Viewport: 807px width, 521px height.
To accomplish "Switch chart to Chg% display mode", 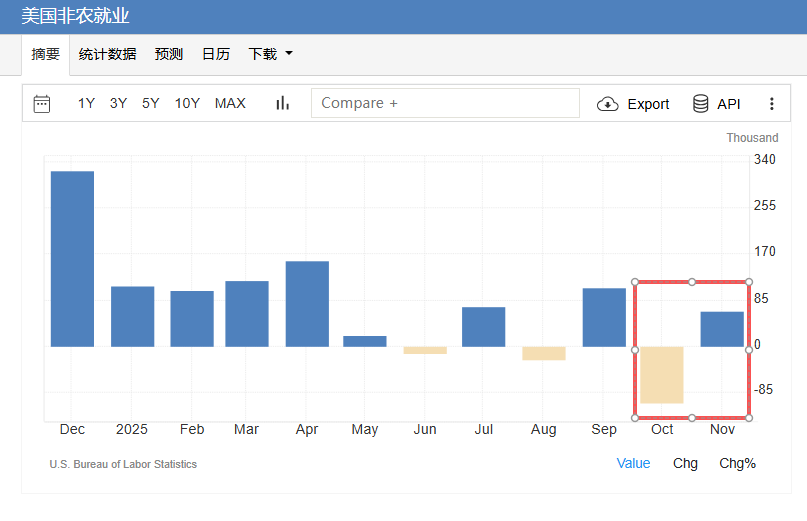I will [x=737, y=463].
